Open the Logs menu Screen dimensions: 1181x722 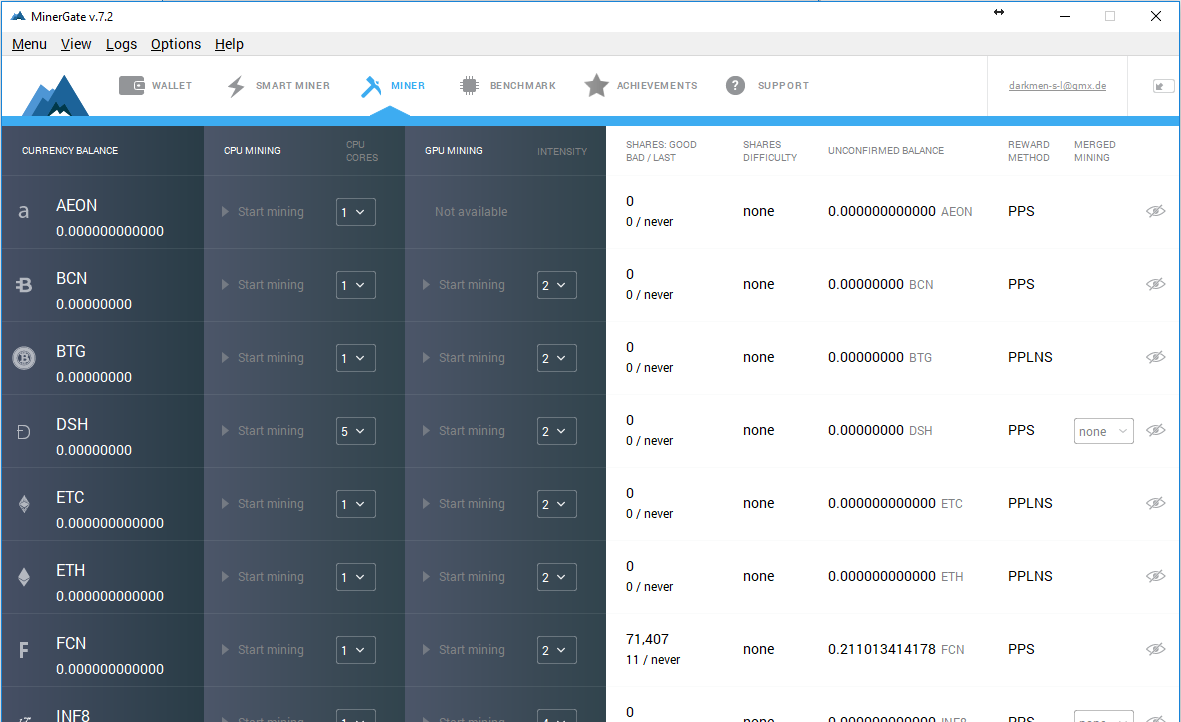click(x=121, y=44)
